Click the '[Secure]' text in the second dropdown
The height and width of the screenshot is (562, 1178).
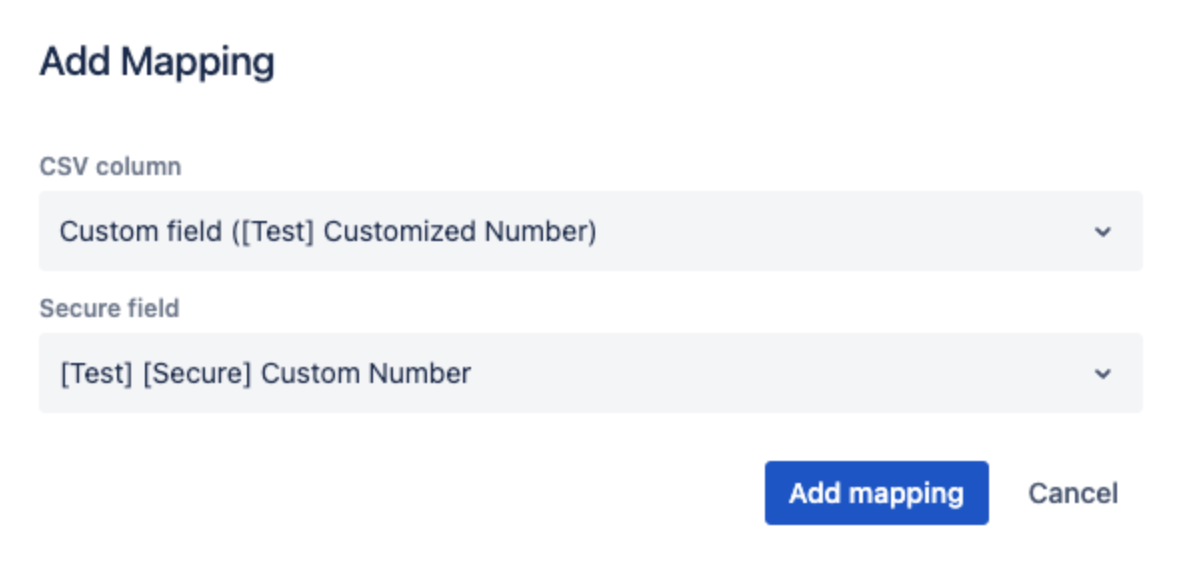tap(197, 374)
